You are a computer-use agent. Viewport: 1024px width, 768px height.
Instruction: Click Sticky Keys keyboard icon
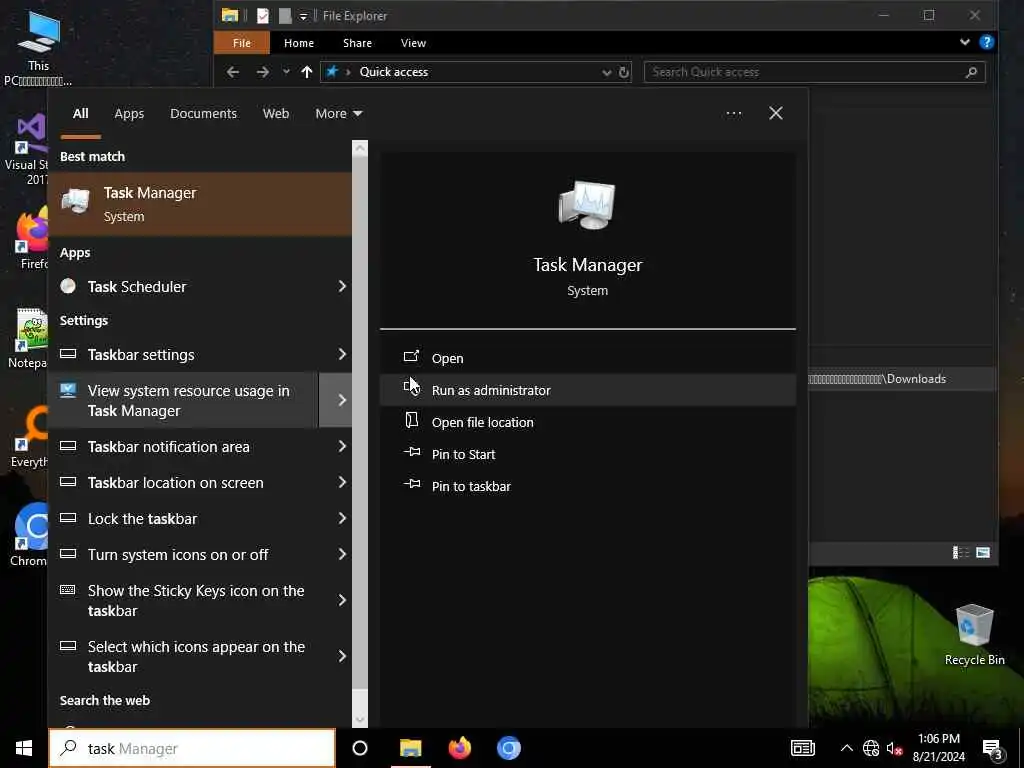click(x=68, y=590)
